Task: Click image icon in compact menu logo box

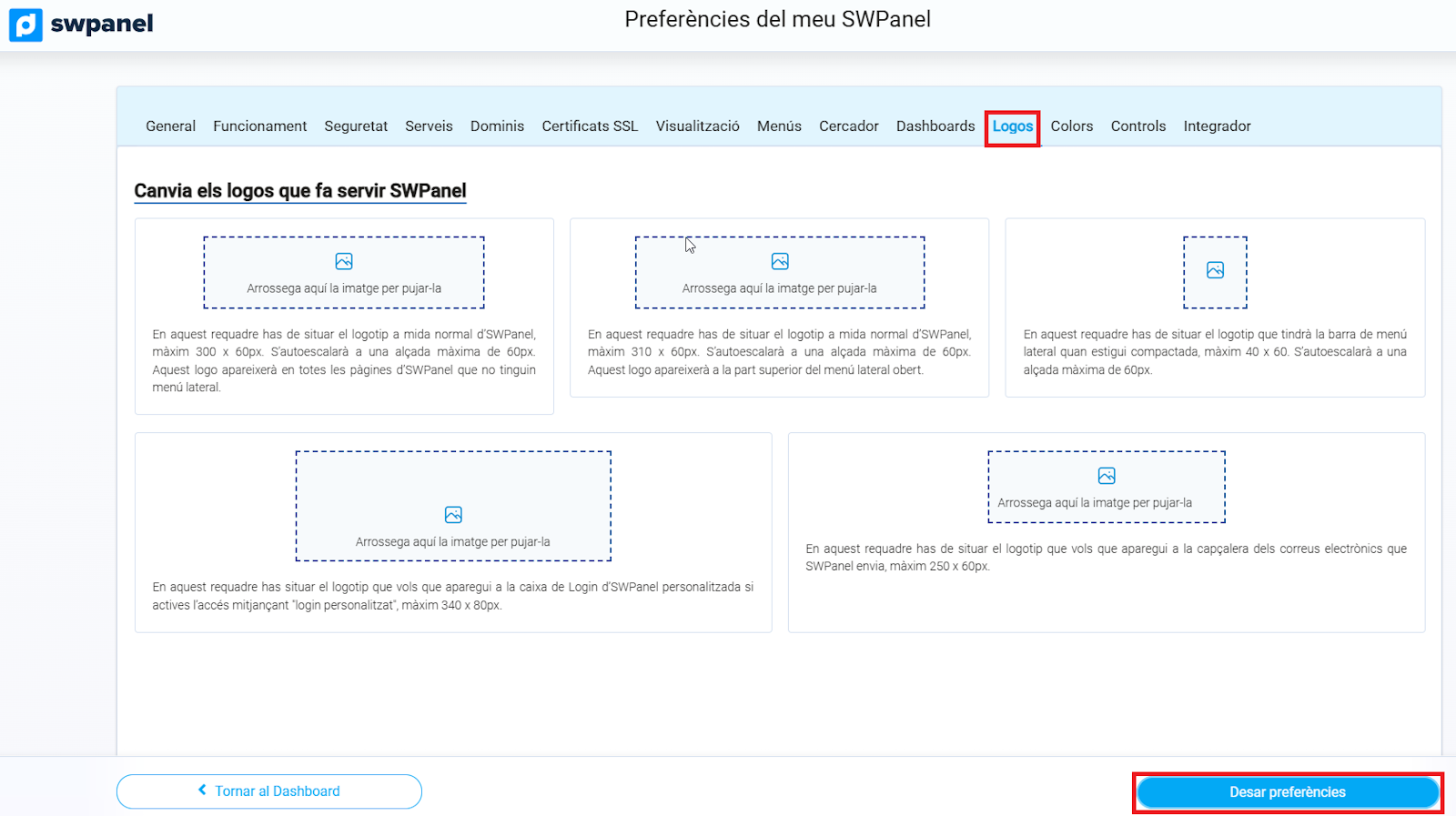Action: [x=1215, y=270]
